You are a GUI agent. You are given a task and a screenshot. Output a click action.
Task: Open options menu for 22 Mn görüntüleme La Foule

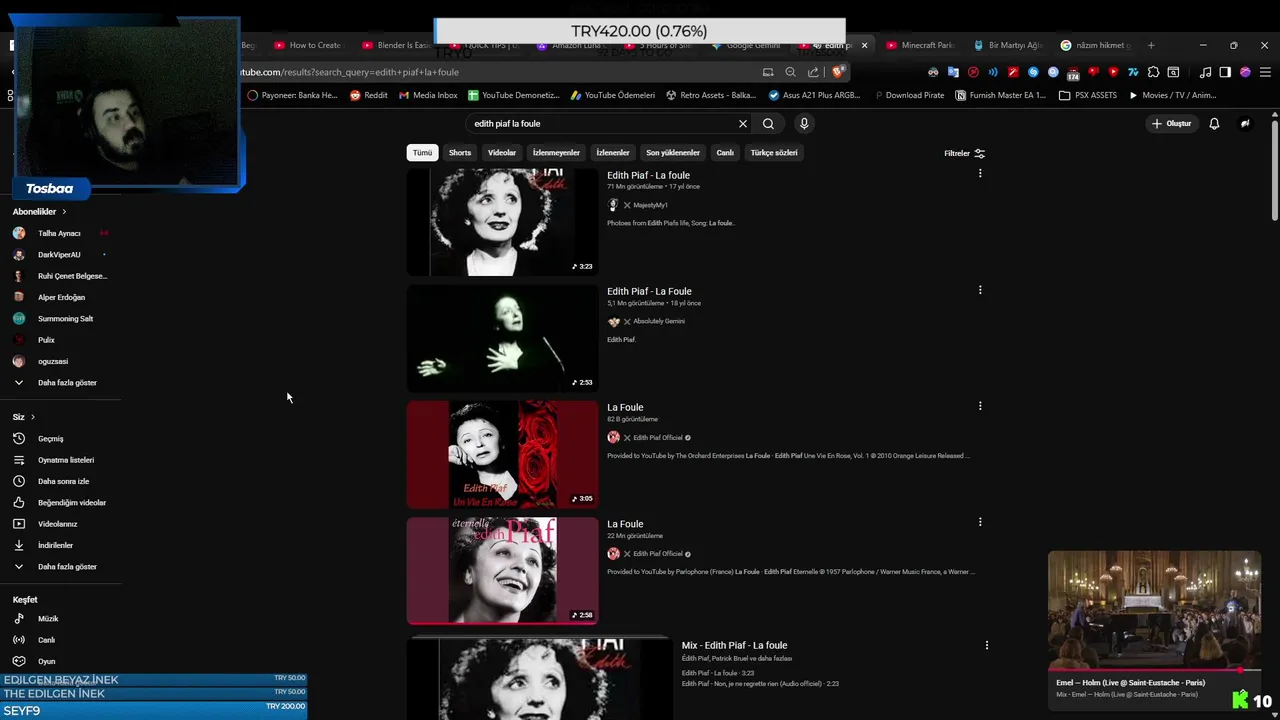[980, 522]
